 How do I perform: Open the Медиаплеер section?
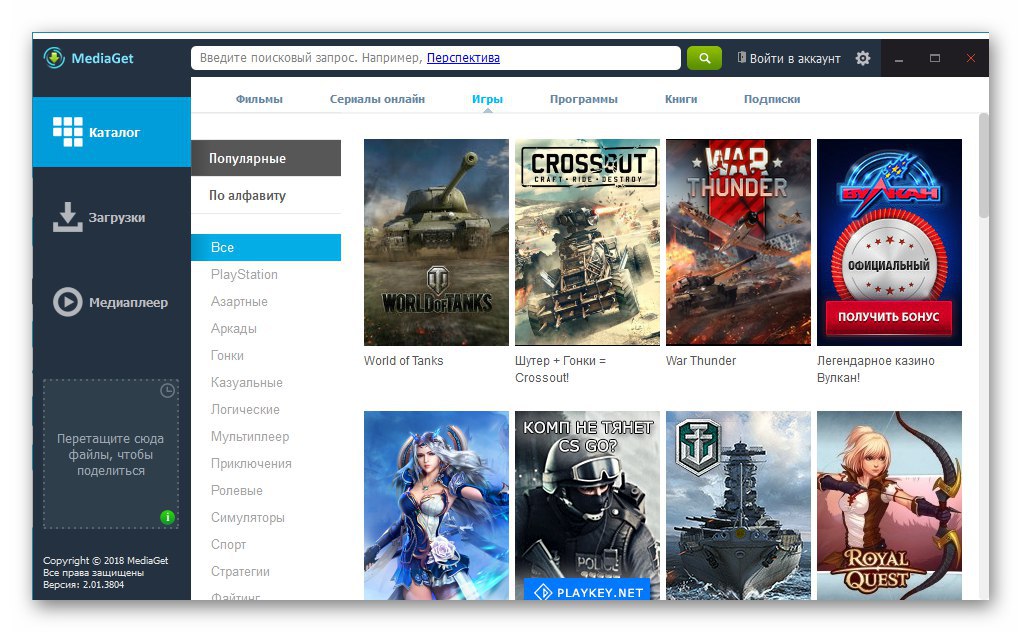[x=111, y=302]
